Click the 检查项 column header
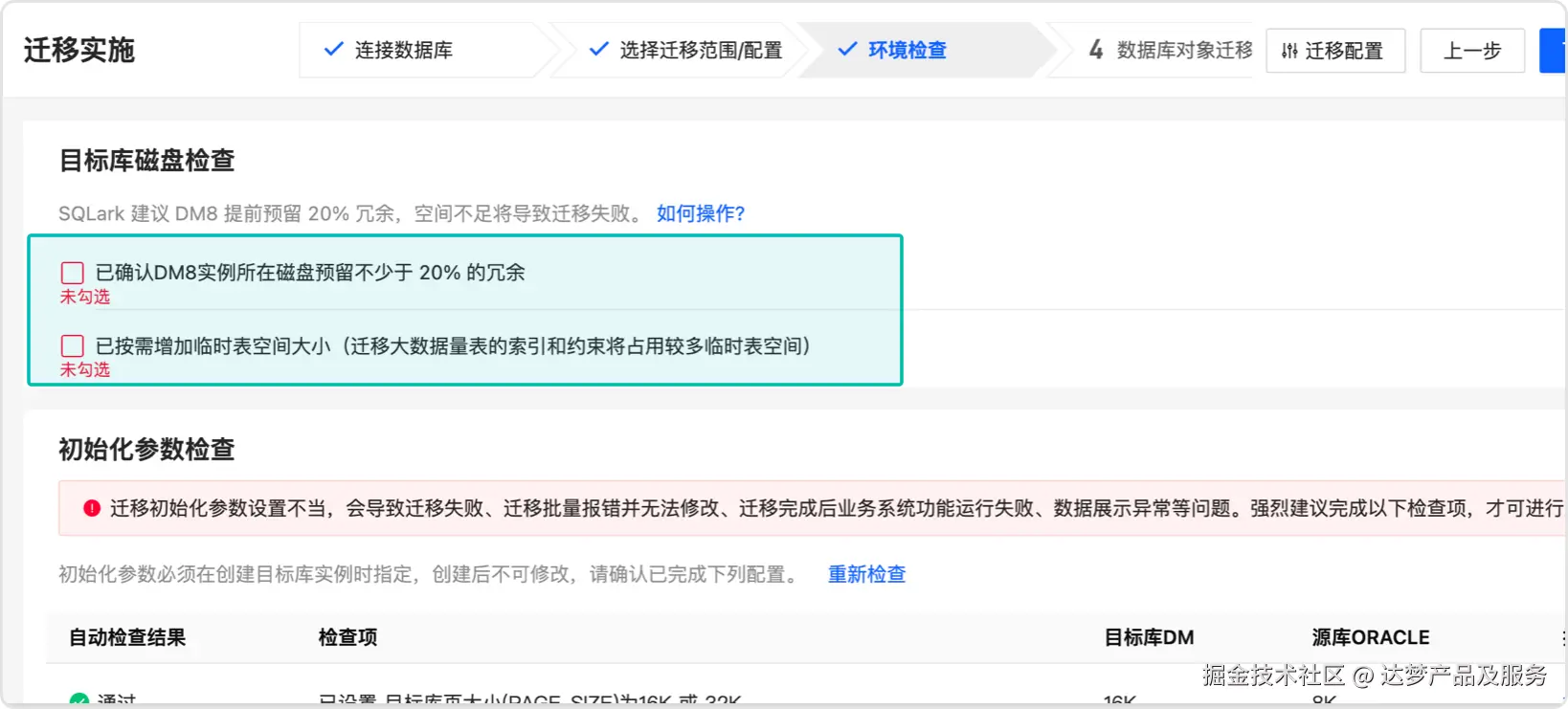The image size is (1568, 709). click(347, 637)
